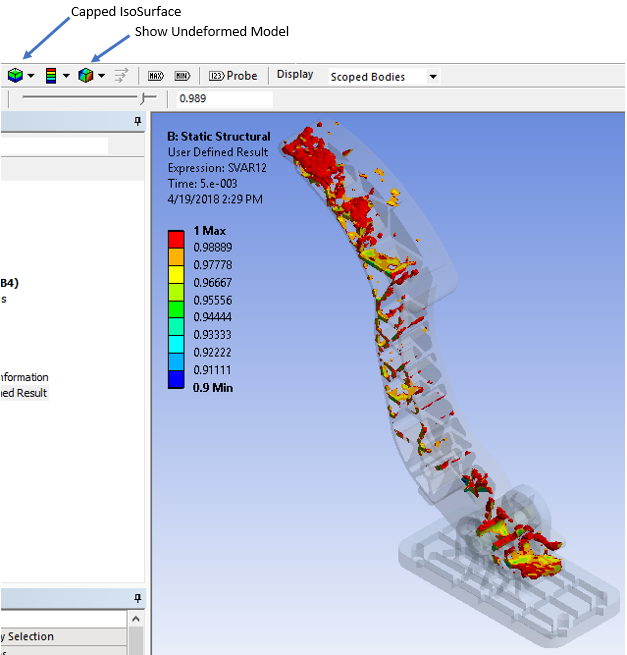Click the Display label in toolbar
This screenshot has width=627, height=655.
click(295, 74)
